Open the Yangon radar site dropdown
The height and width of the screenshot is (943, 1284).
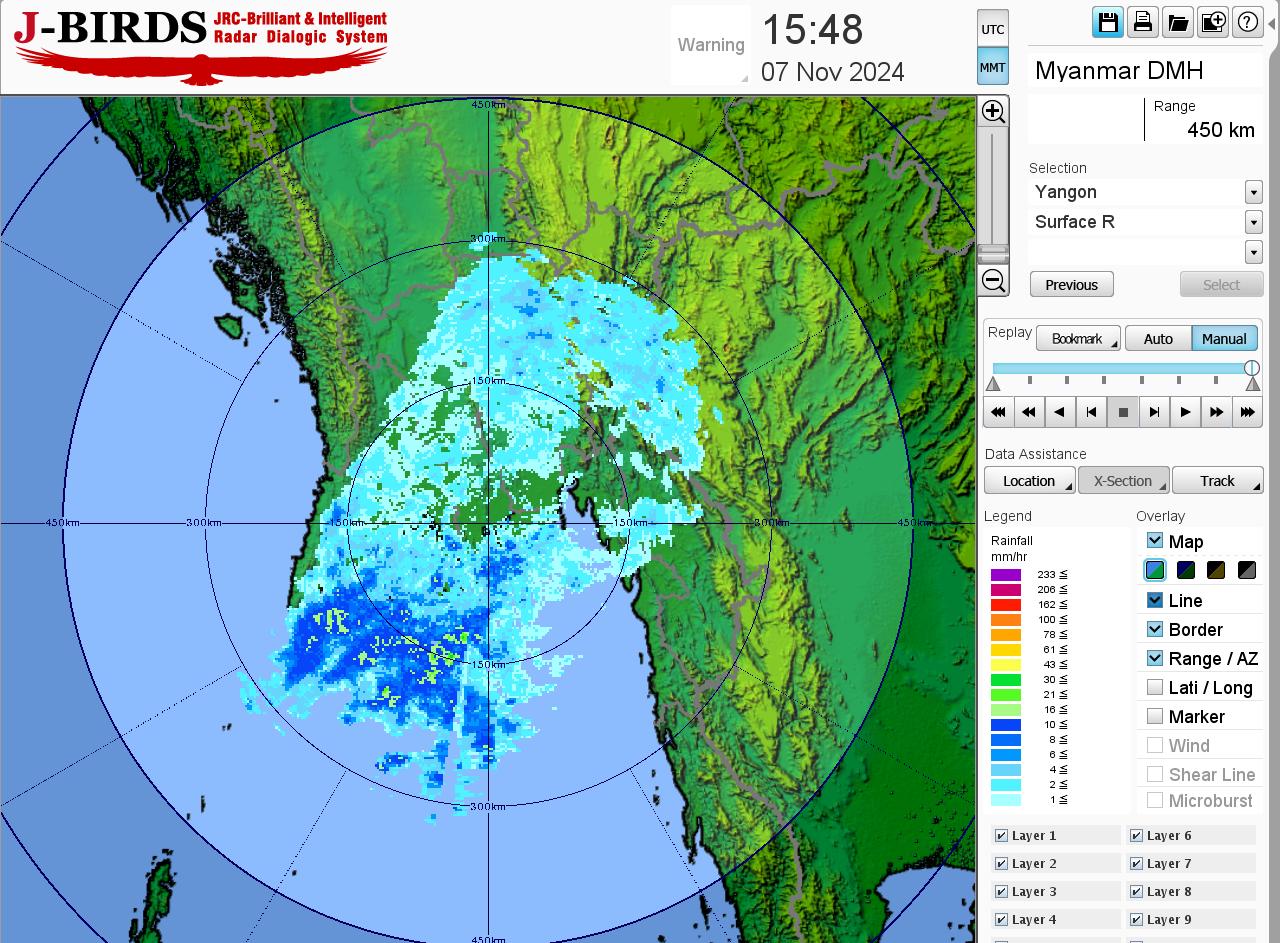coord(1253,192)
